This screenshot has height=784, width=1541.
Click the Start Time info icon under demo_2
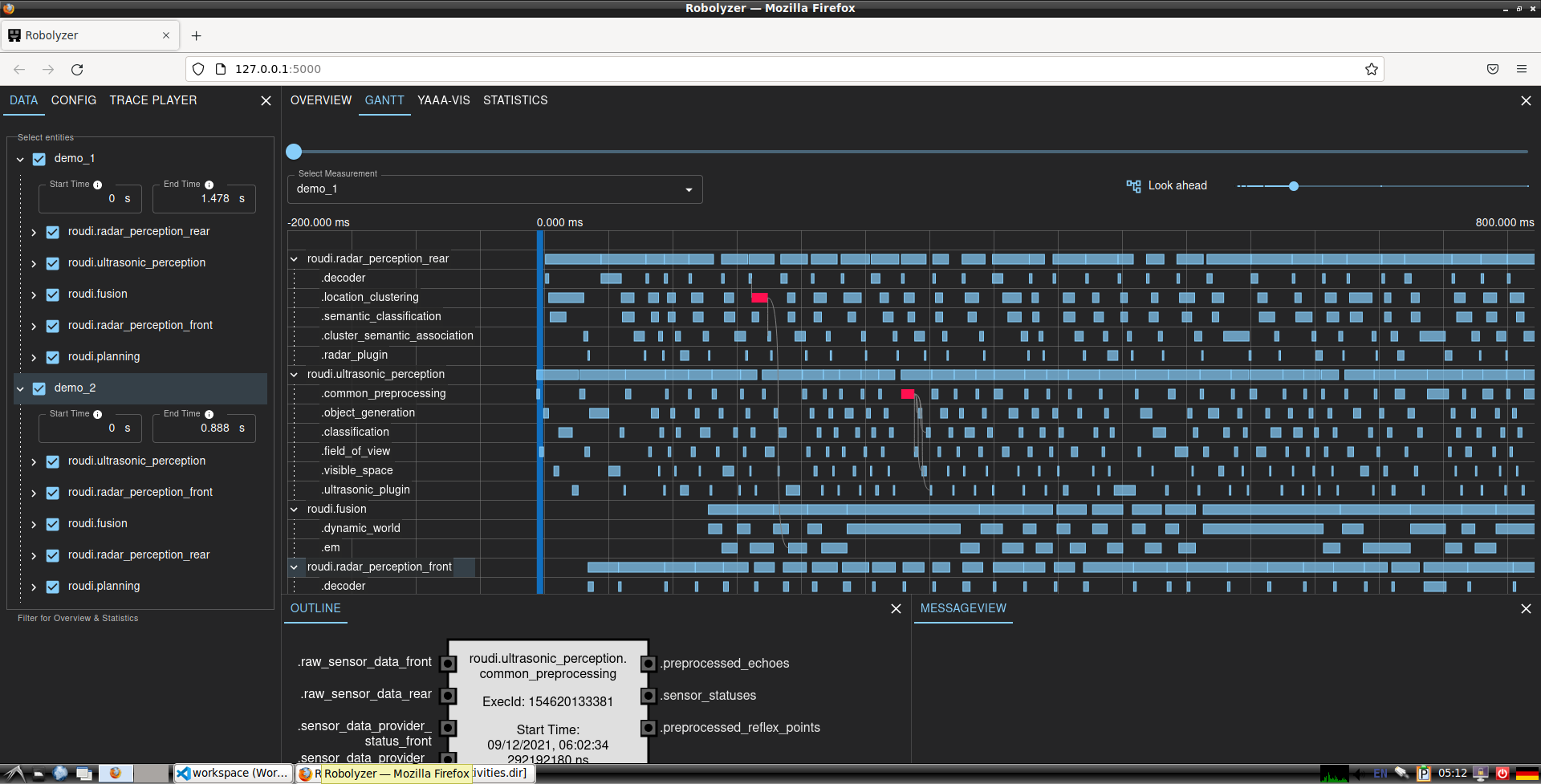[x=98, y=414]
